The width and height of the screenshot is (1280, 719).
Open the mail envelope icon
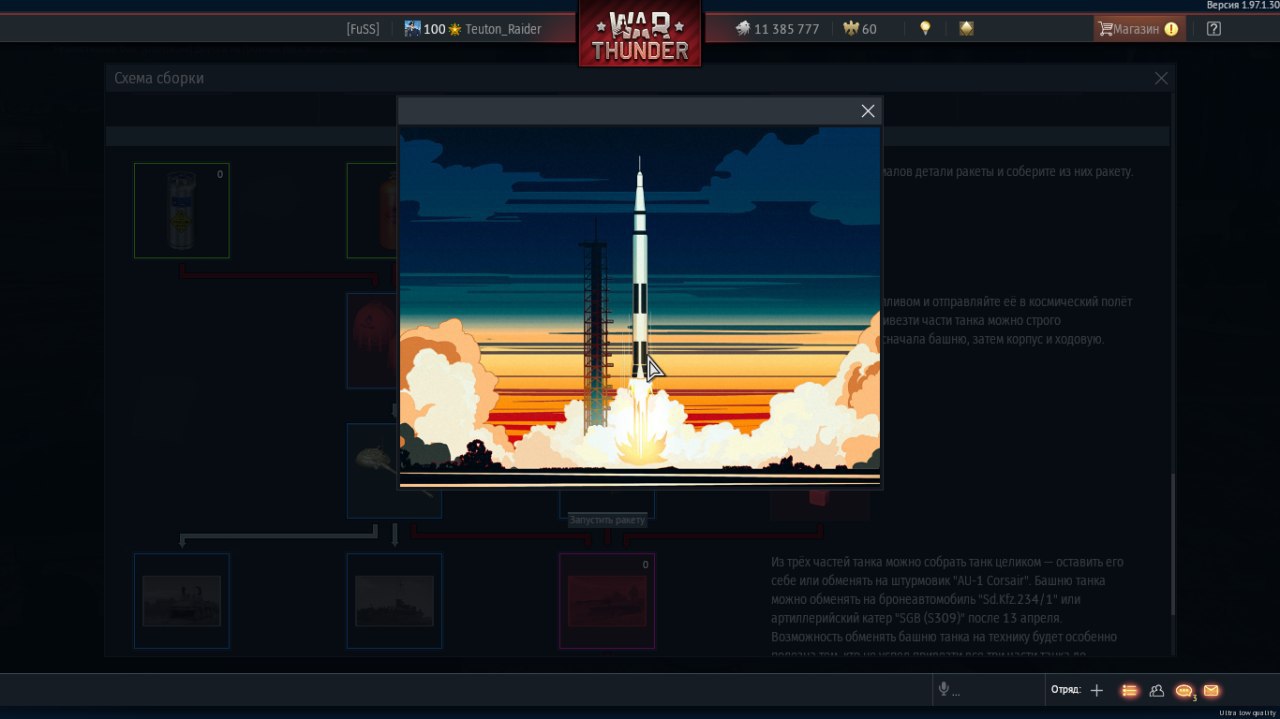[x=1211, y=690]
